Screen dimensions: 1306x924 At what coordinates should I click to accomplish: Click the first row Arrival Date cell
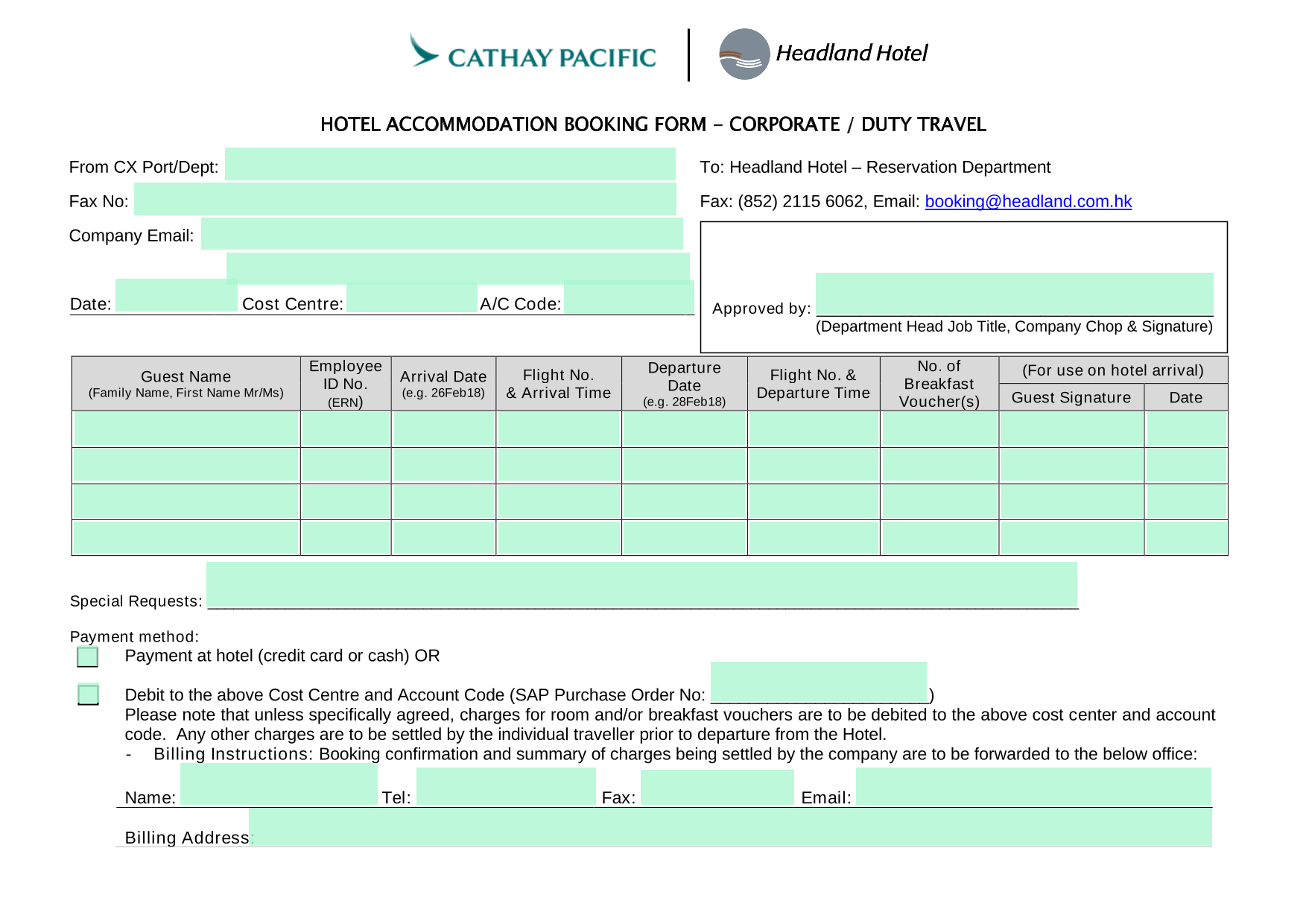[x=443, y=428]
